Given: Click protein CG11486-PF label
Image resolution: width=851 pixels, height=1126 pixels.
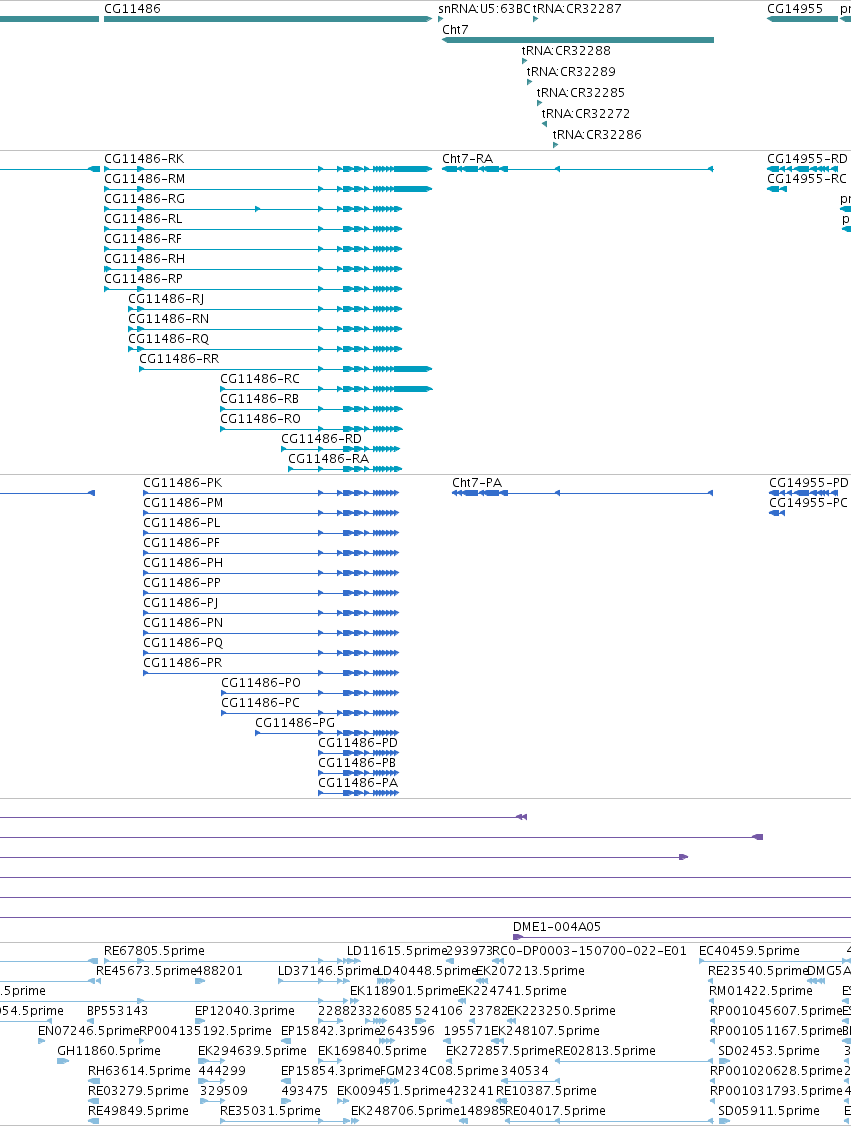Looking at the screenshot, I should (x=182, y=543).
